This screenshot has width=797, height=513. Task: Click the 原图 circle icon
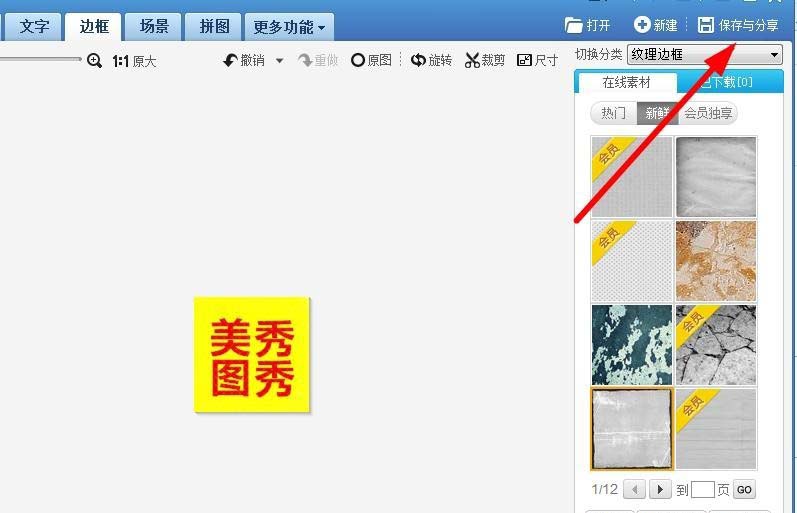pos(358,61)
